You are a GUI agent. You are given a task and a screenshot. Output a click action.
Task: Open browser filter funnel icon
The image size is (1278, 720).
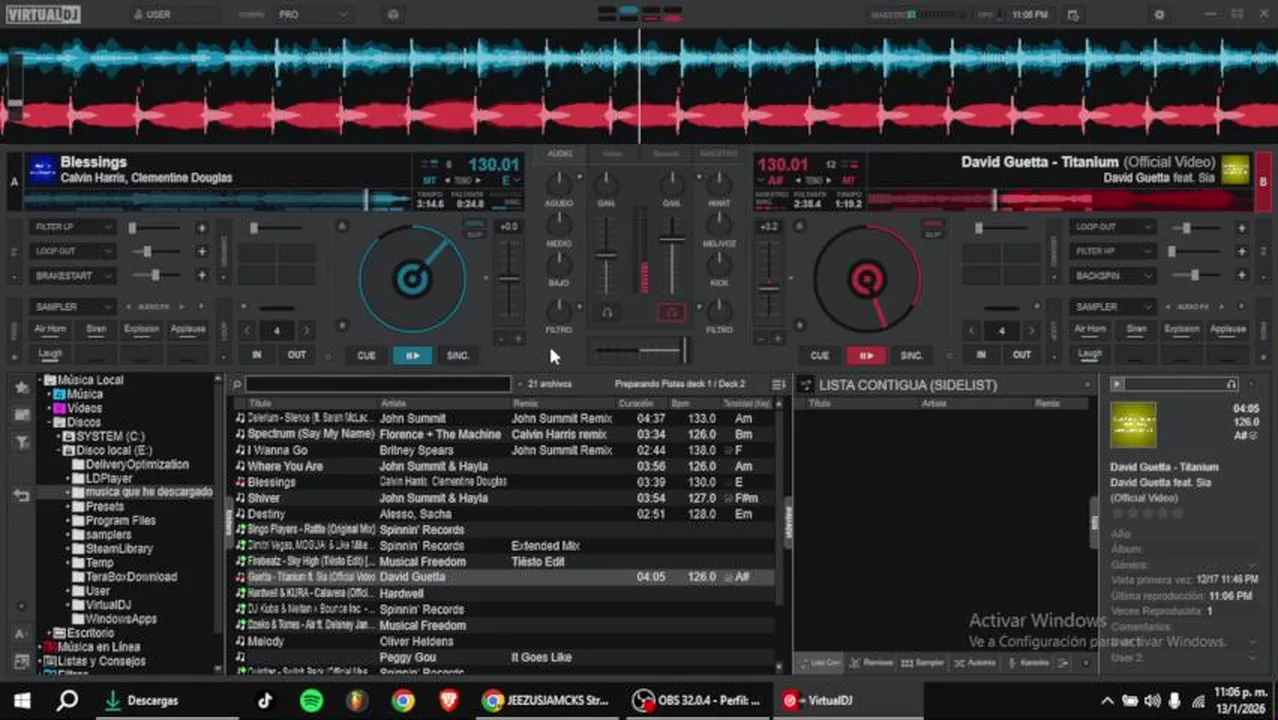coord(21,443)
